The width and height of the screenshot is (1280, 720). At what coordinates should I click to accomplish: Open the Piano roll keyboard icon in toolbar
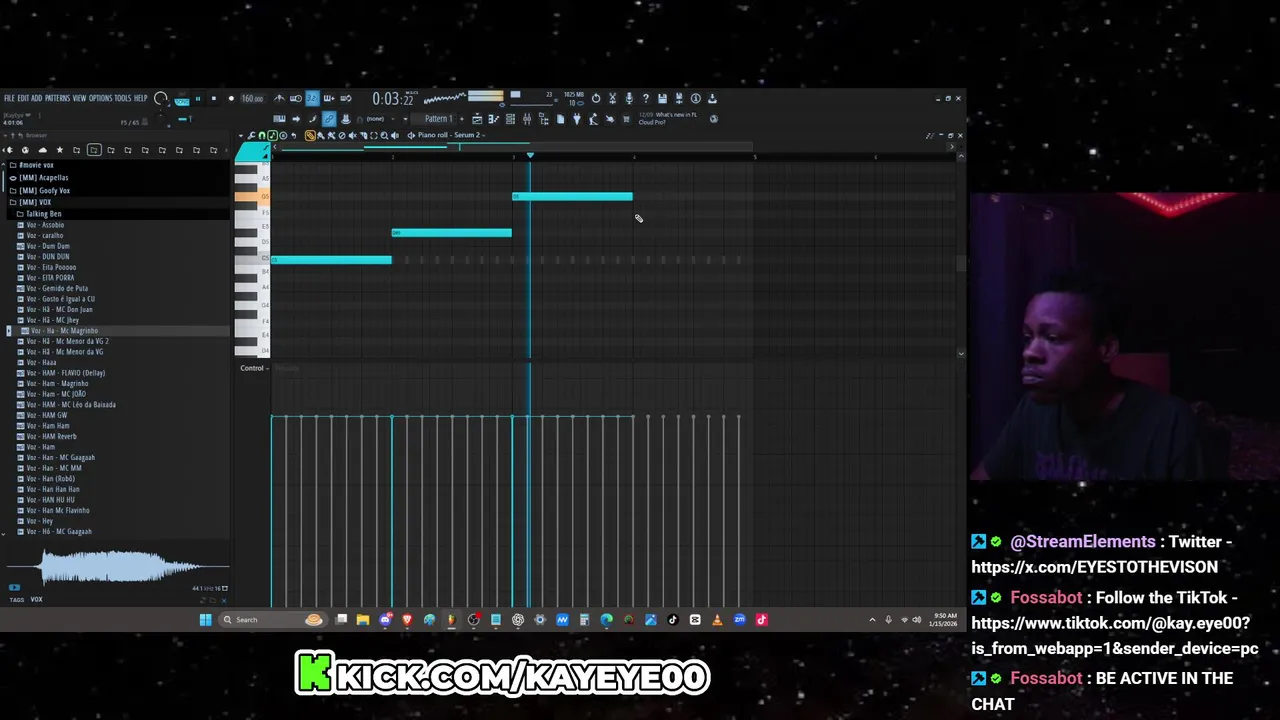(x=493, y=118)
